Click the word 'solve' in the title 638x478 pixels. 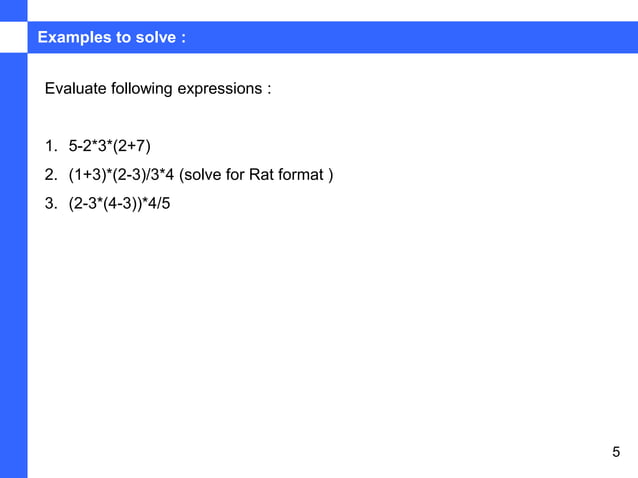pos(155,37)
